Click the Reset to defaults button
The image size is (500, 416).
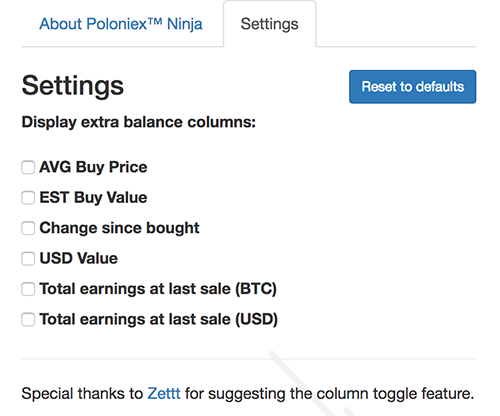[412, 87]
